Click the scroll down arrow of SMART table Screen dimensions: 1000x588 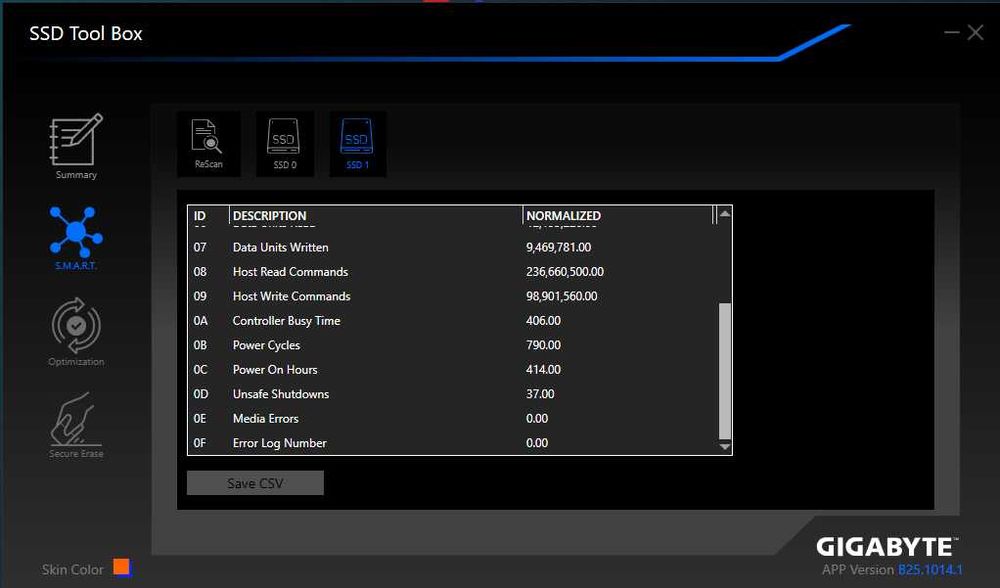(724, 446)
